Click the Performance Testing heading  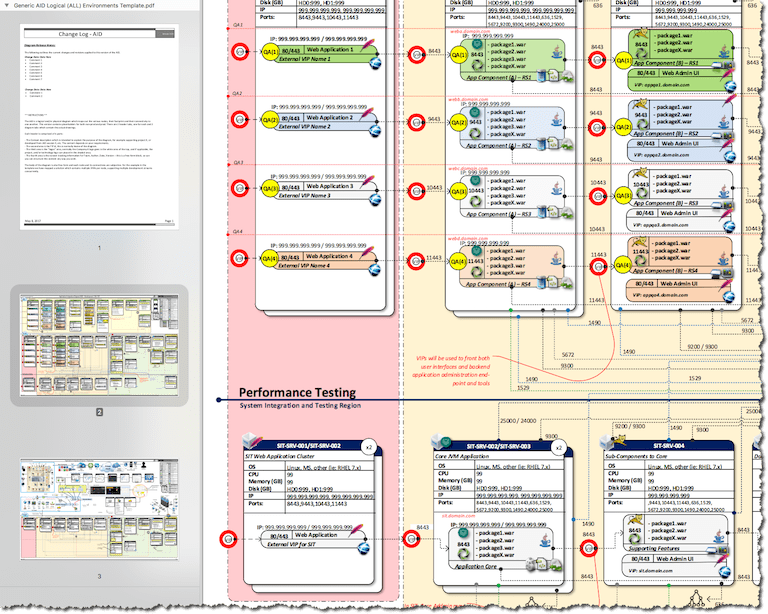pyautogui.click(x=297, y=392)
